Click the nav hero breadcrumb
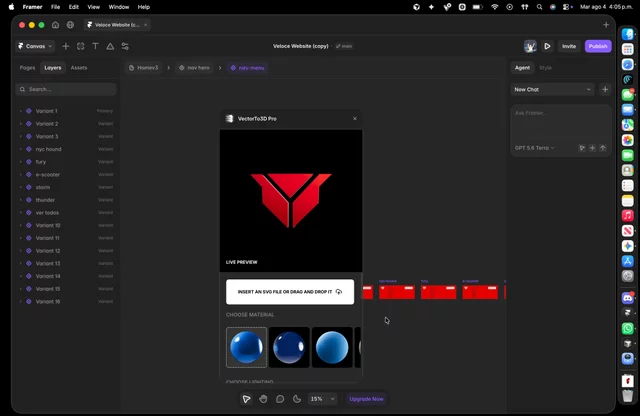 point(195,68)
